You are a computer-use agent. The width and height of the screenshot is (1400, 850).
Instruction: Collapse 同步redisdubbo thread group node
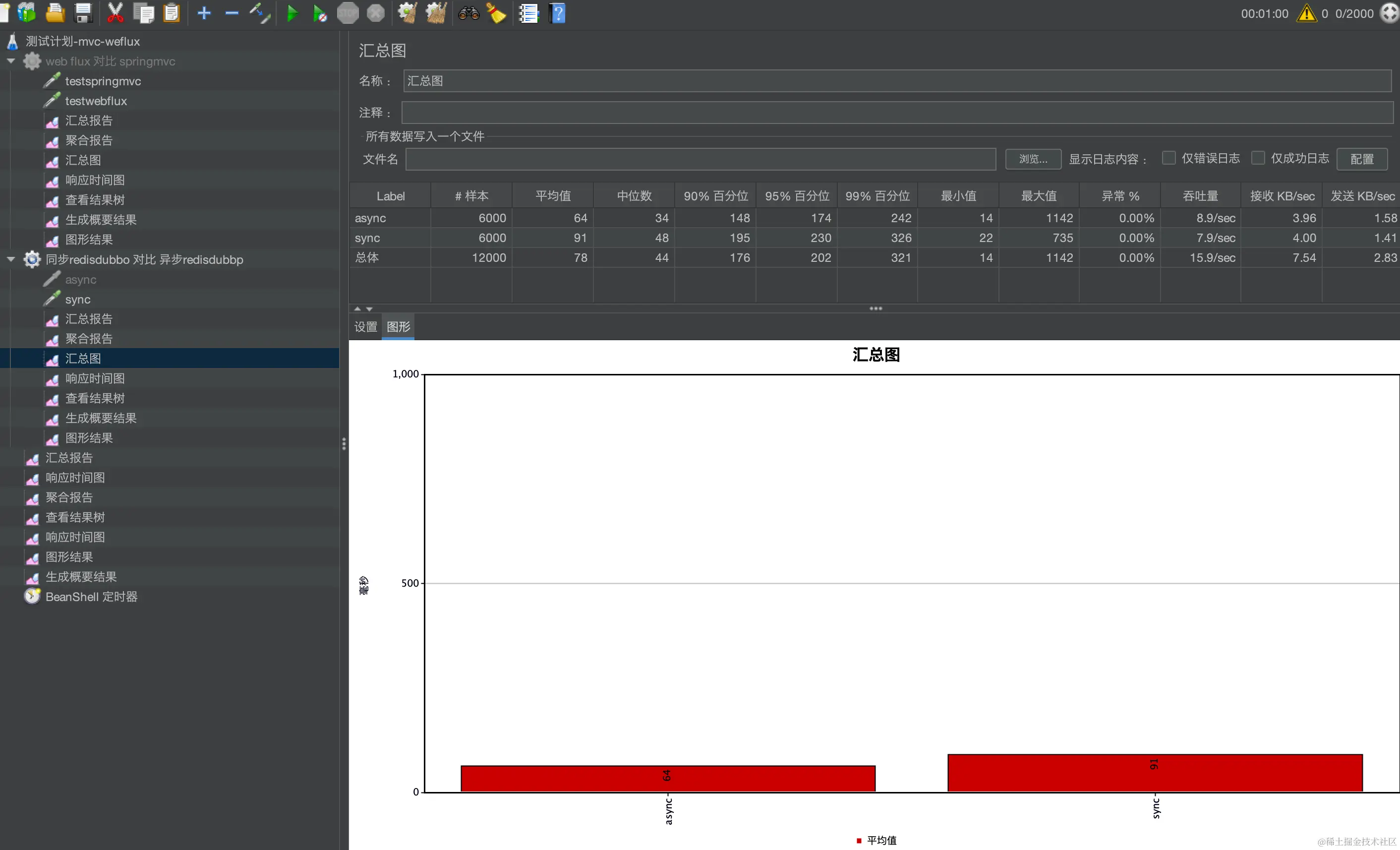11,259
